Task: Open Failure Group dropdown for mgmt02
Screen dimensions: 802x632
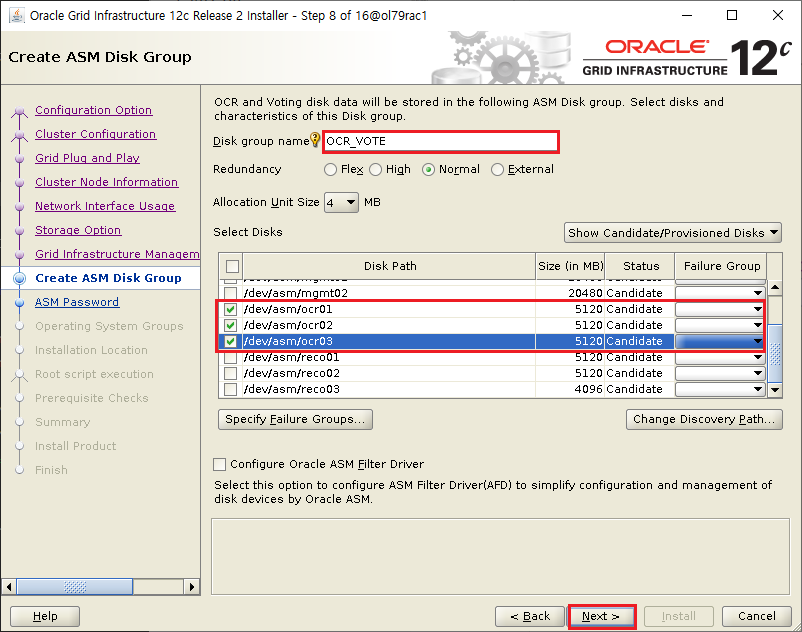Action: (720, 293)
